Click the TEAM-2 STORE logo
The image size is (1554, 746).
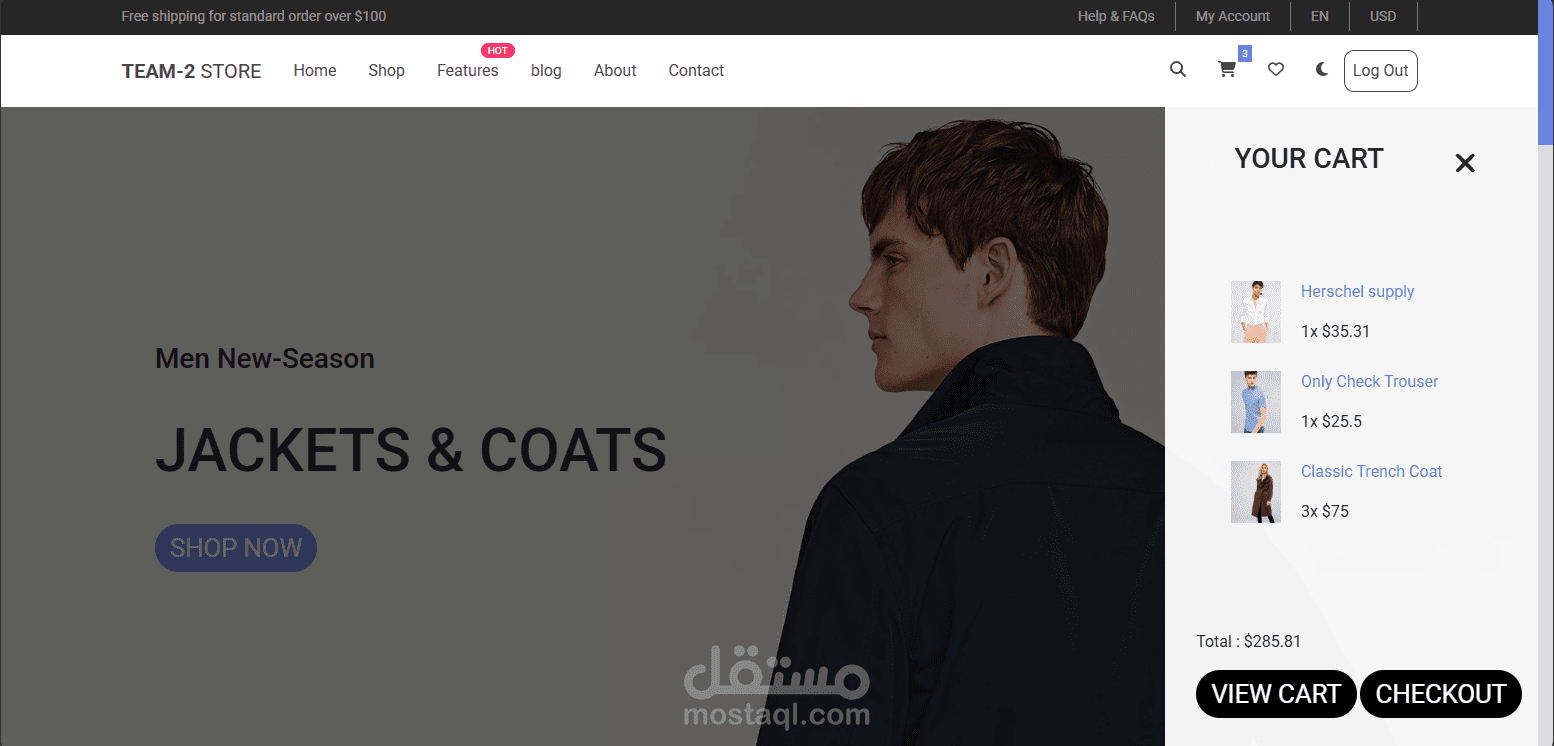click(191, 71)
